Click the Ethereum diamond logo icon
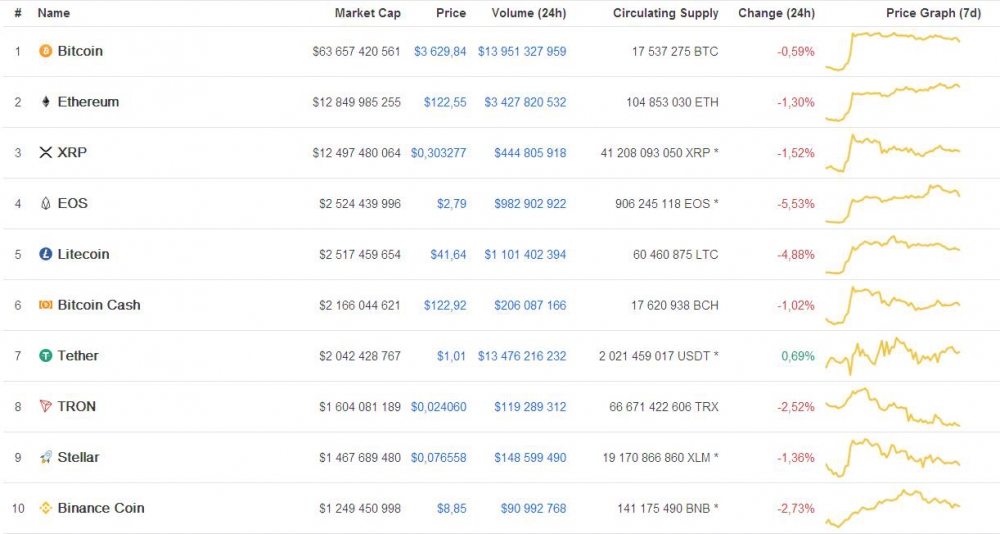1000x534 pixels. [x=45, y=102]
